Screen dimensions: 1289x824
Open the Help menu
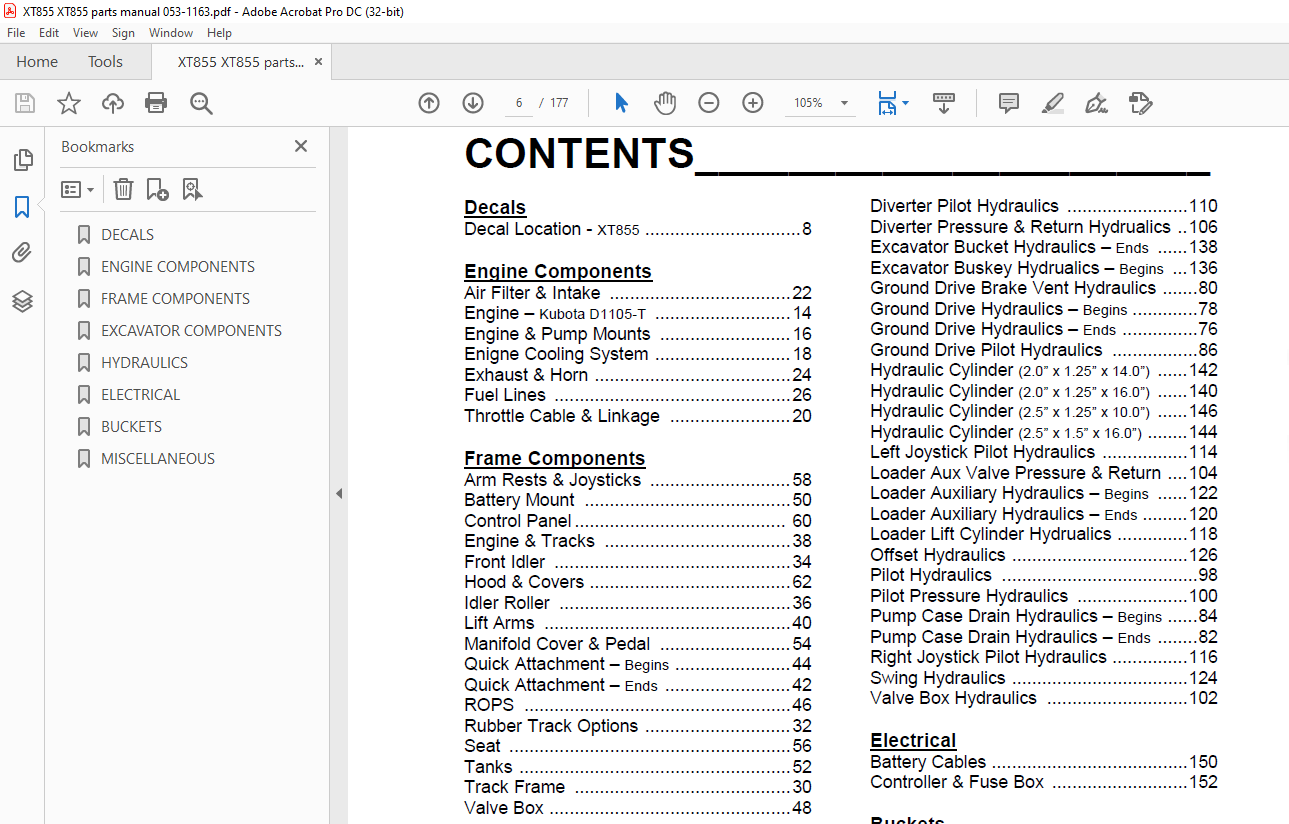219,33
